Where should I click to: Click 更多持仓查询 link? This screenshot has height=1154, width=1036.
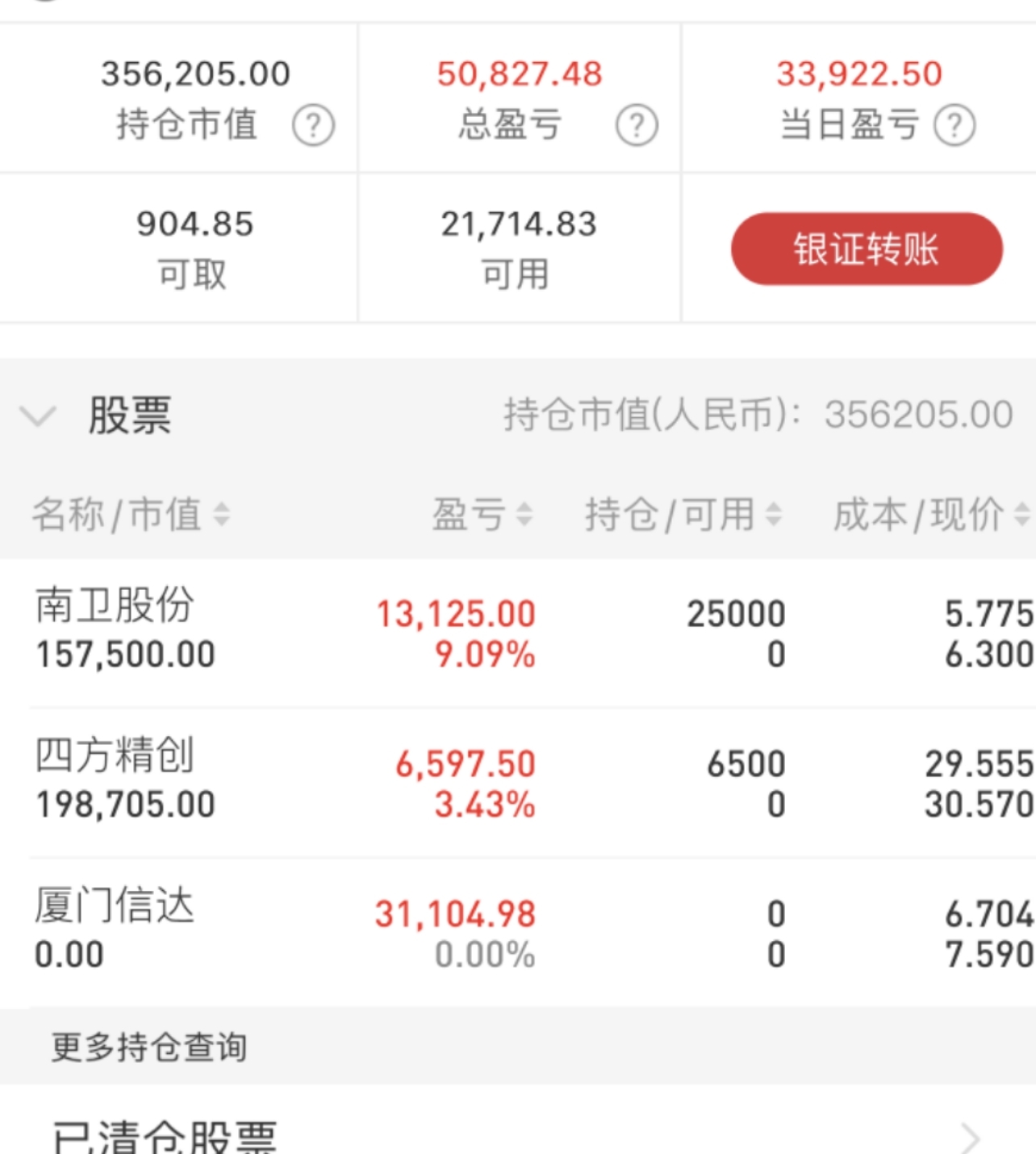tap(149, 1047)
